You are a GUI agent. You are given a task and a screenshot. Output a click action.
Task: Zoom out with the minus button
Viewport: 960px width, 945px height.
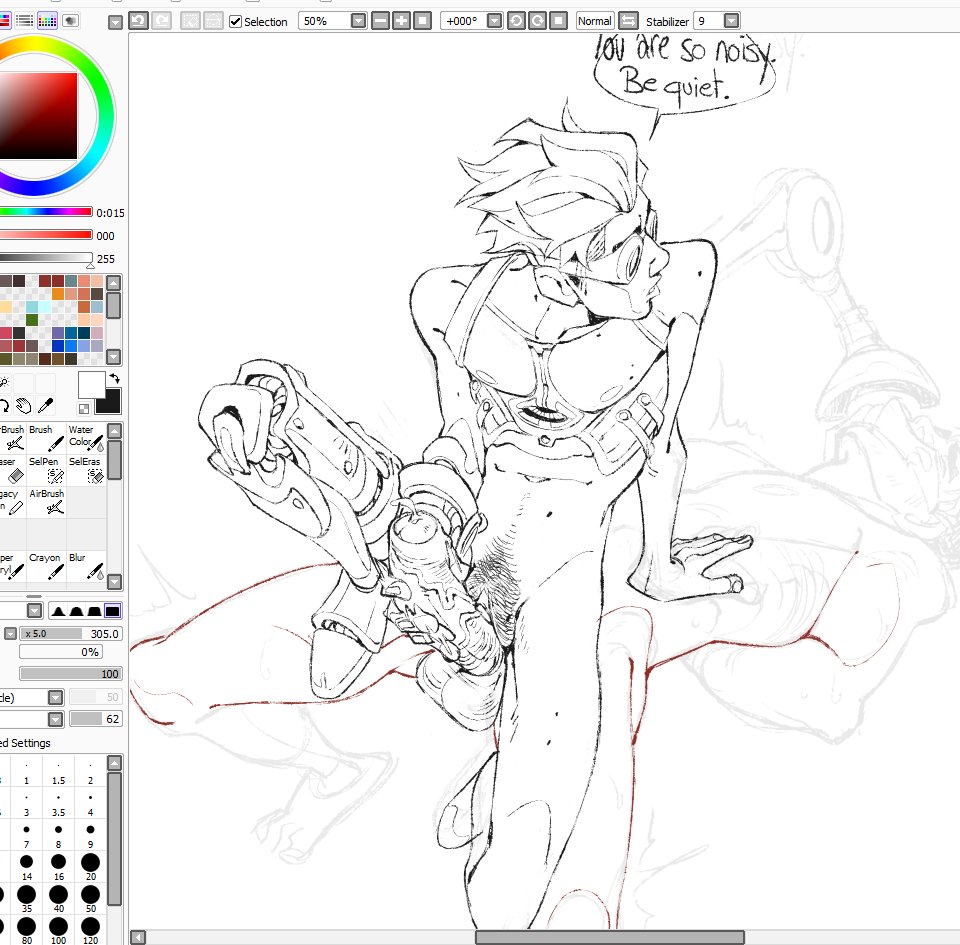(x=380, y=21)
